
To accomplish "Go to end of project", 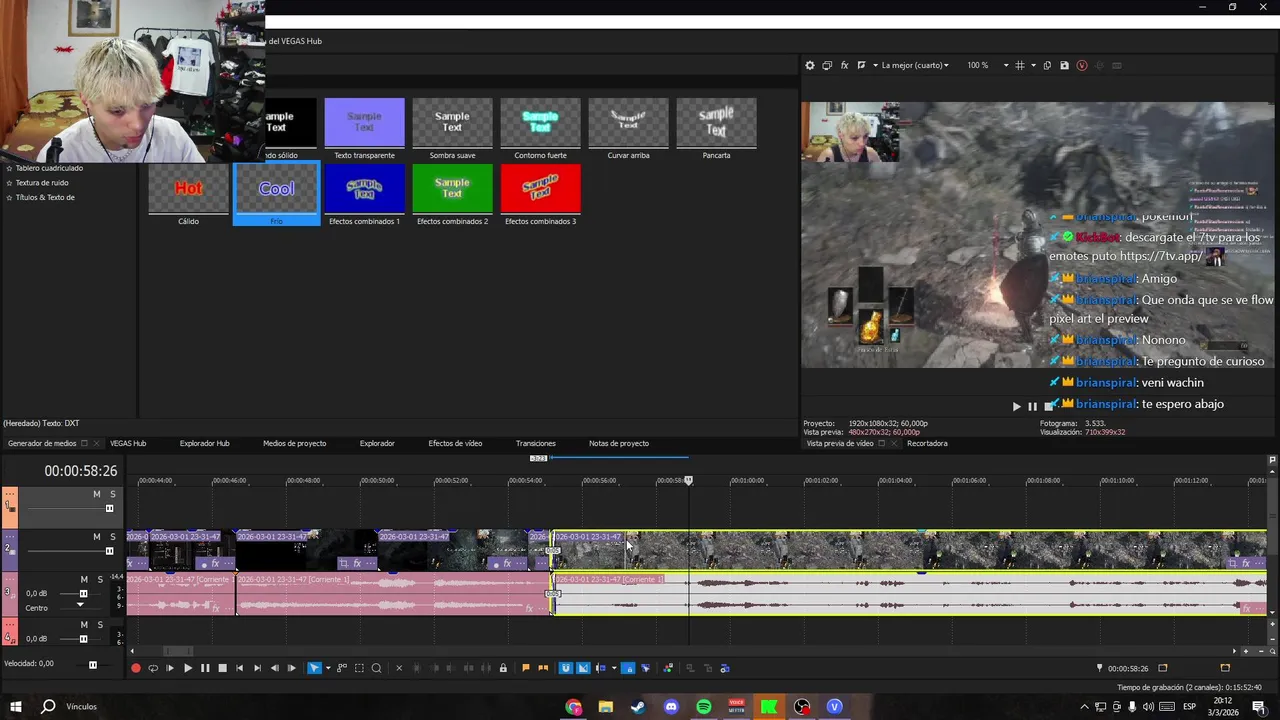I will point(257,668).
